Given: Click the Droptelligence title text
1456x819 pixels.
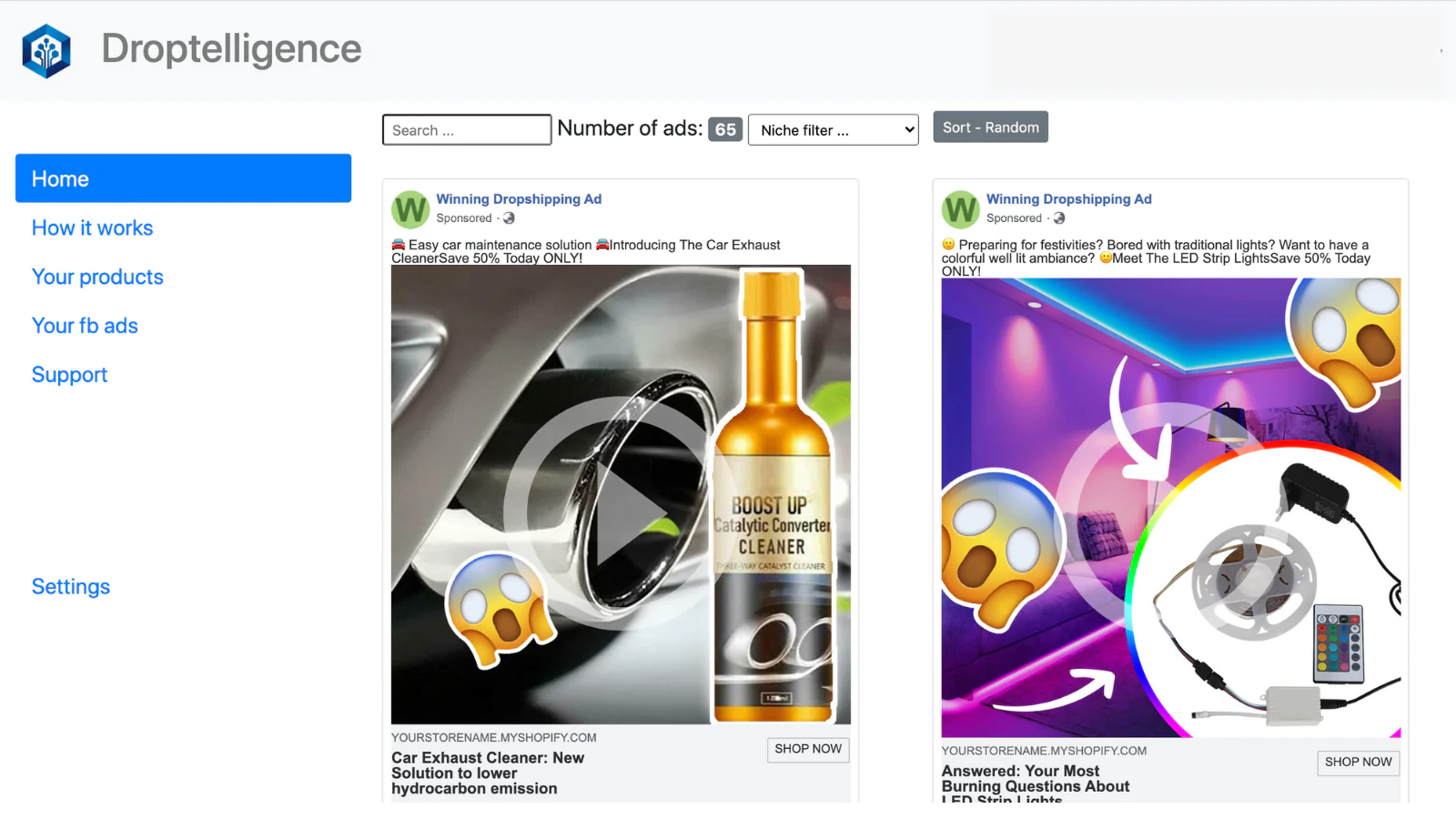Looking at the screenshot, I should point(231,48).
